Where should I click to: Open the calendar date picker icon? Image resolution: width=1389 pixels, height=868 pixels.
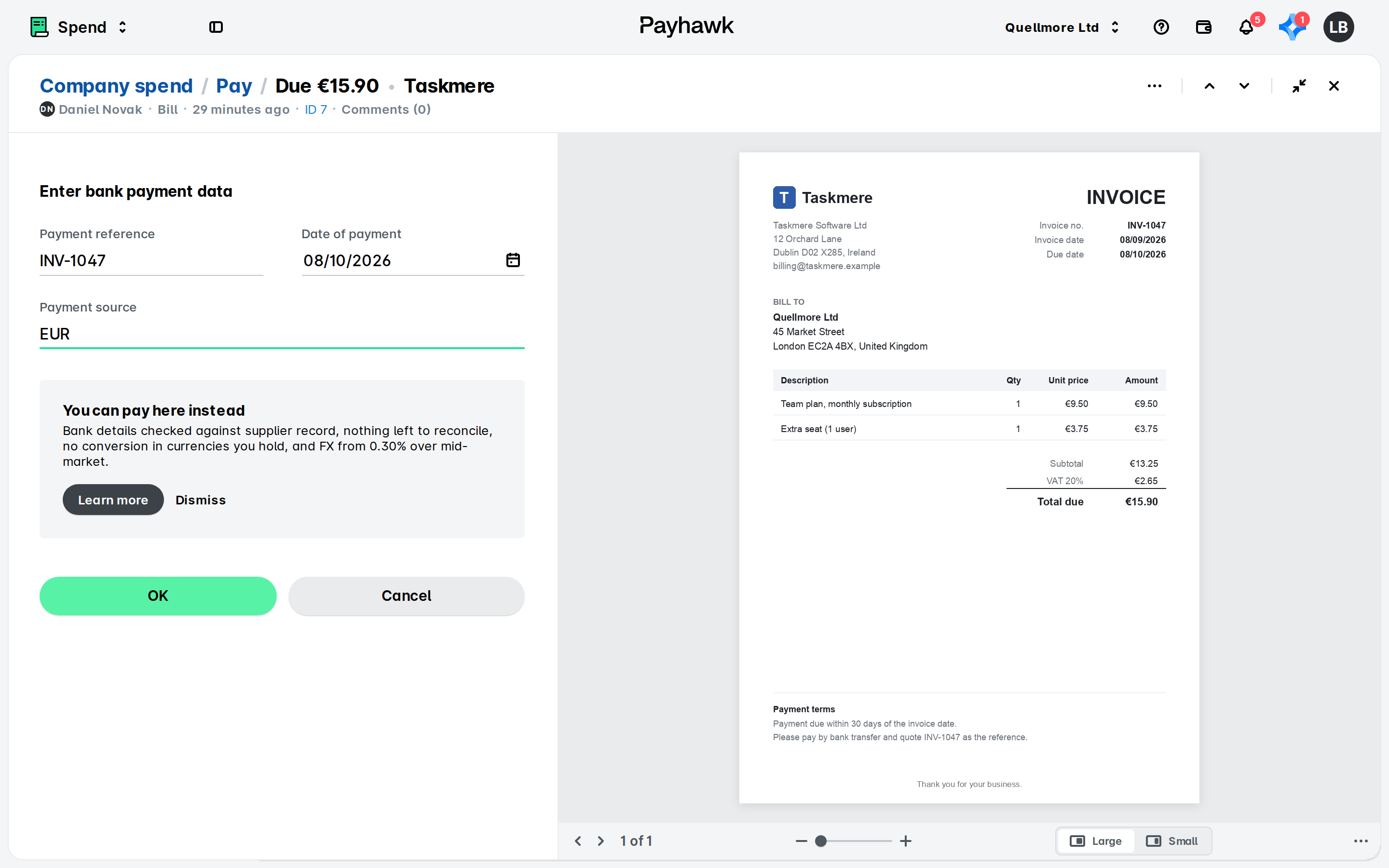click(x=513, y=260)
